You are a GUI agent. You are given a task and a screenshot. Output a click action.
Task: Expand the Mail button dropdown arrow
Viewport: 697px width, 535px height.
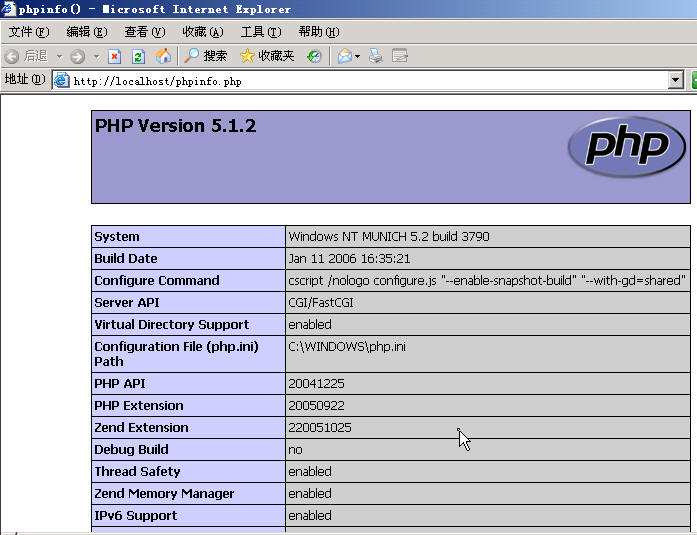[x=357, y=56]
